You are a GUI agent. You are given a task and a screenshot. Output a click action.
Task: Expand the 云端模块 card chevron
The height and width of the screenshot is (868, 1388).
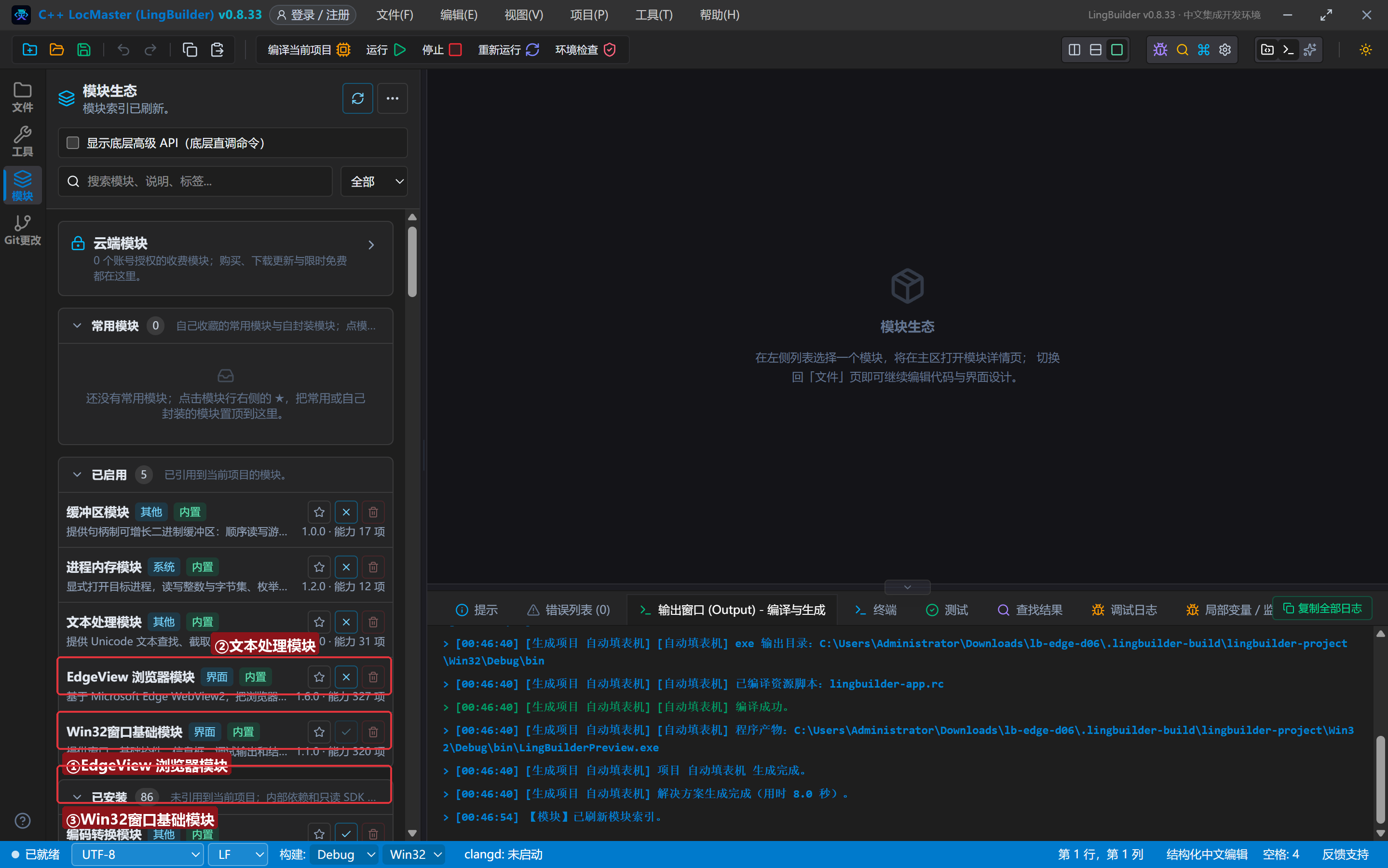pyautogui.click(x=371, y=245)
